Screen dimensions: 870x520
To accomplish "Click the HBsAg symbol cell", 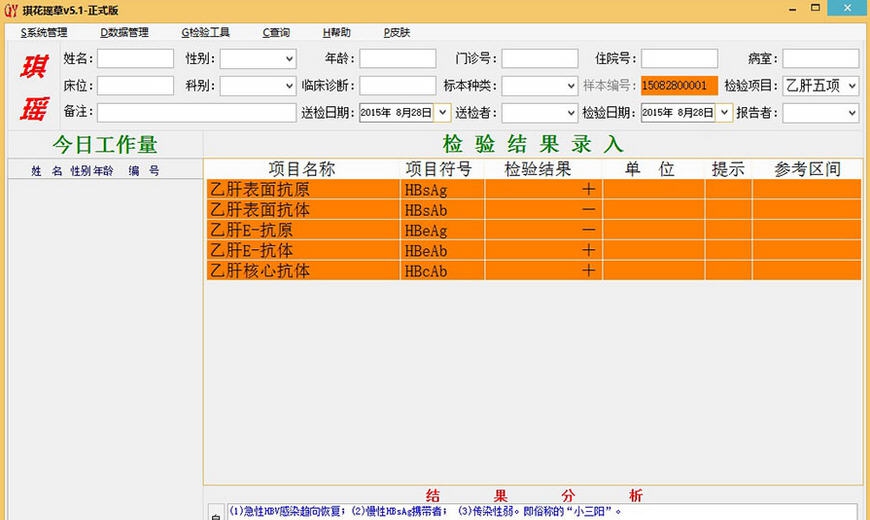I will click(442, 190).
